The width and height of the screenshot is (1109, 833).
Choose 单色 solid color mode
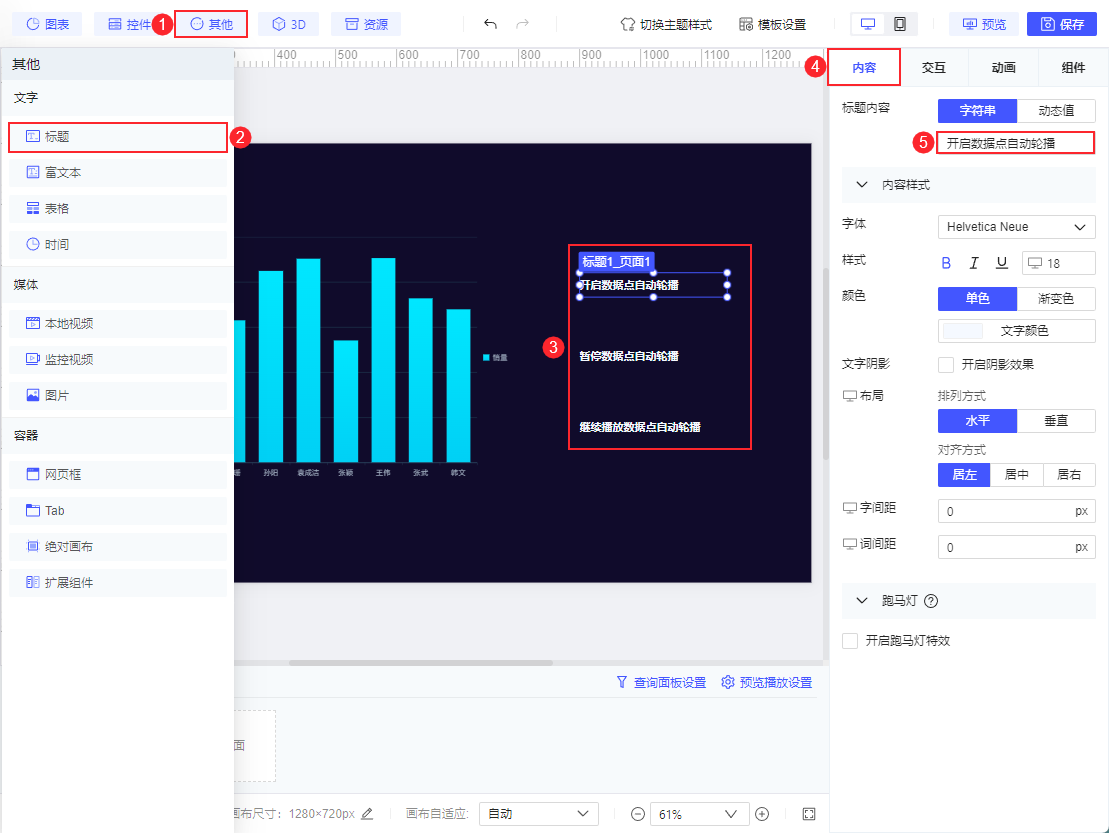977,298
